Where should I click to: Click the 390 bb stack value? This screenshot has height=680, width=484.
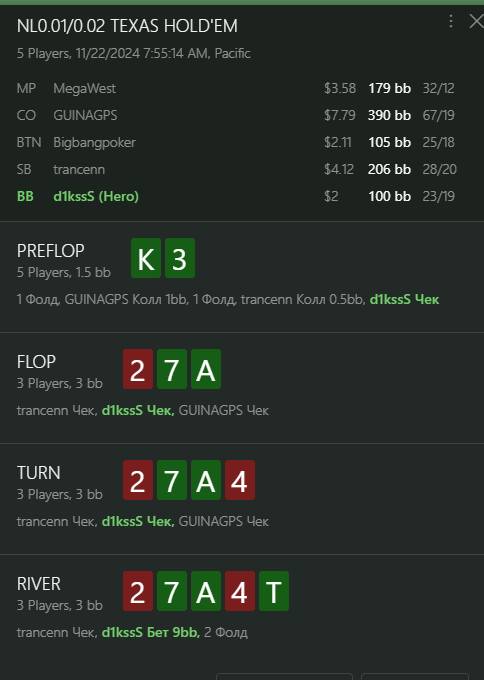389,115
